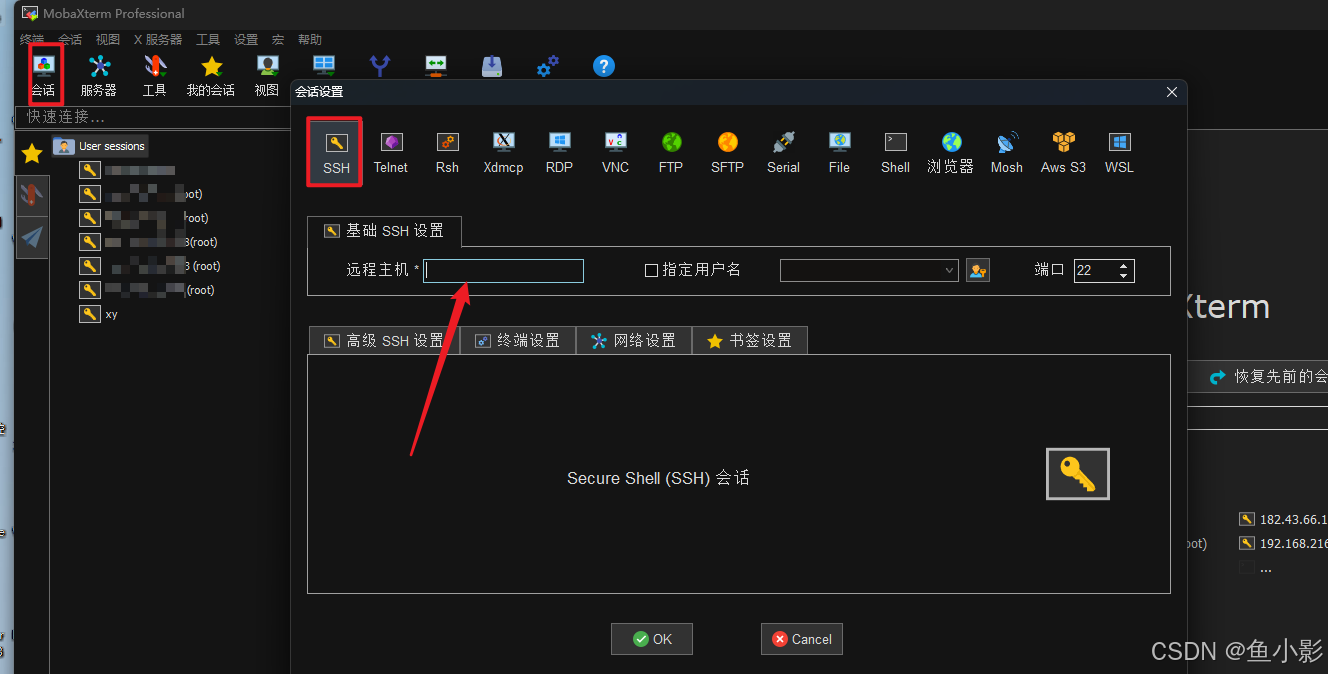Select the VNC session type
Screen dimensions: 1328x674
[615, 152]
